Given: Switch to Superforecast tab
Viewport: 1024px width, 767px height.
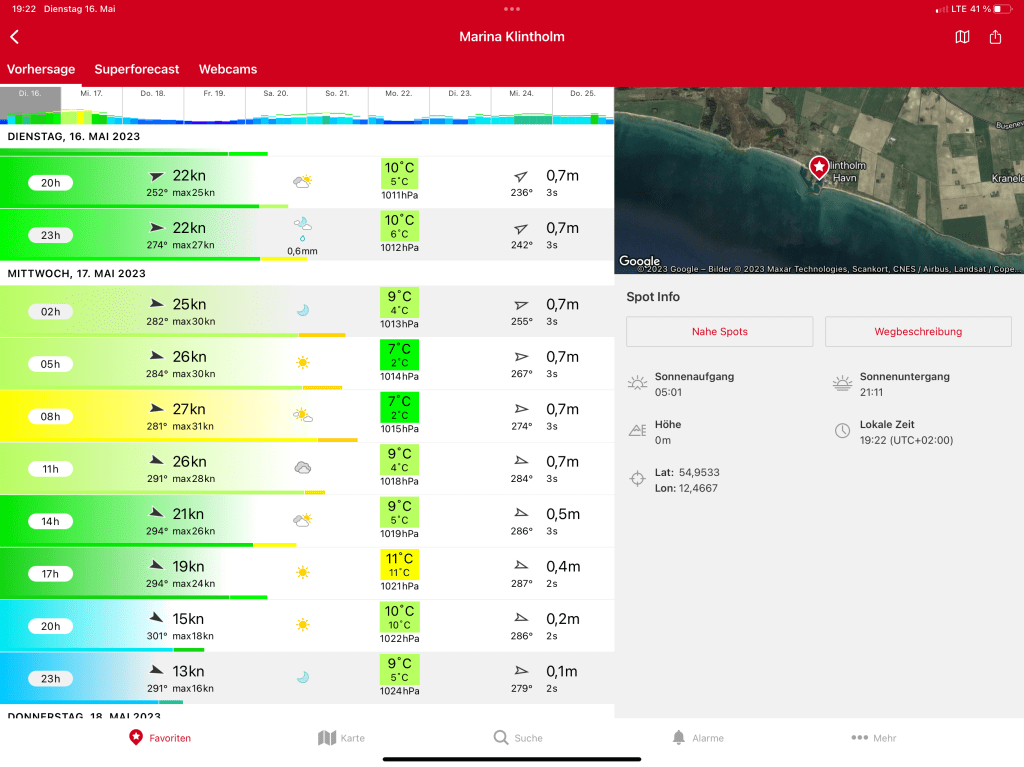Looking at the screenshot, I should pos(137,69).
